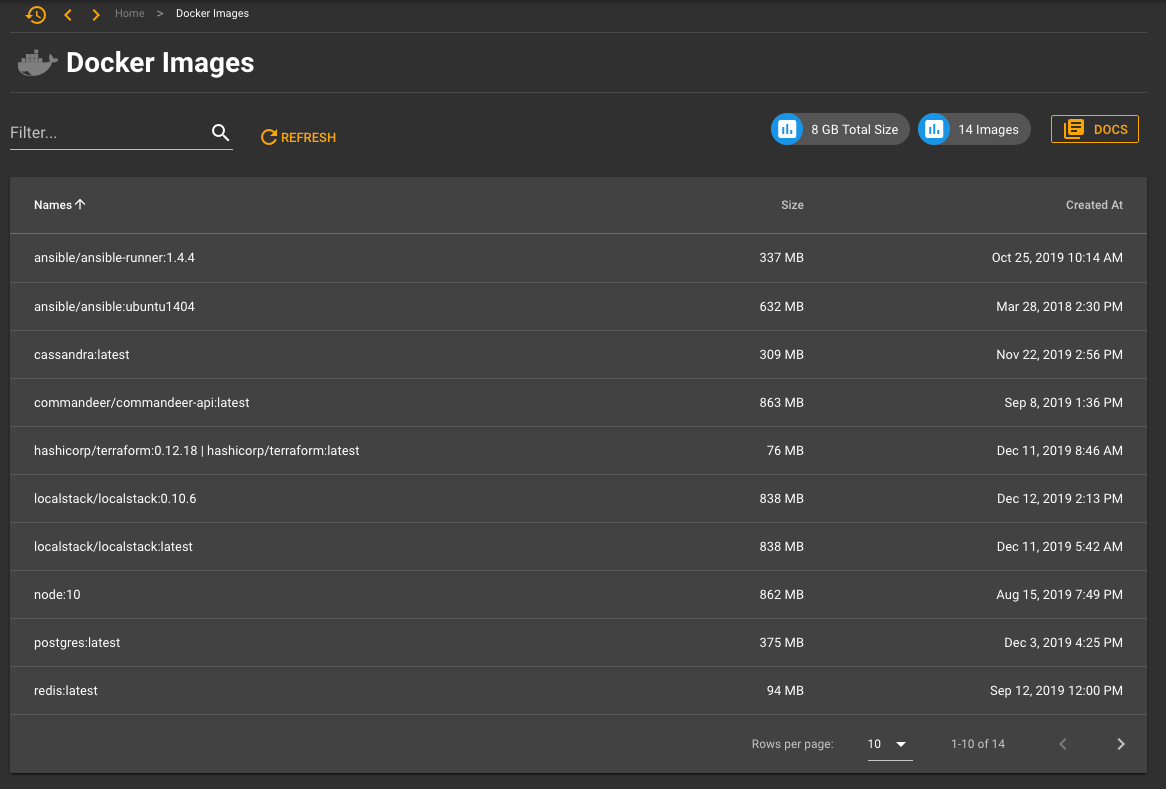
Task: Click the search magnifier icon
Action: point(220,132)
